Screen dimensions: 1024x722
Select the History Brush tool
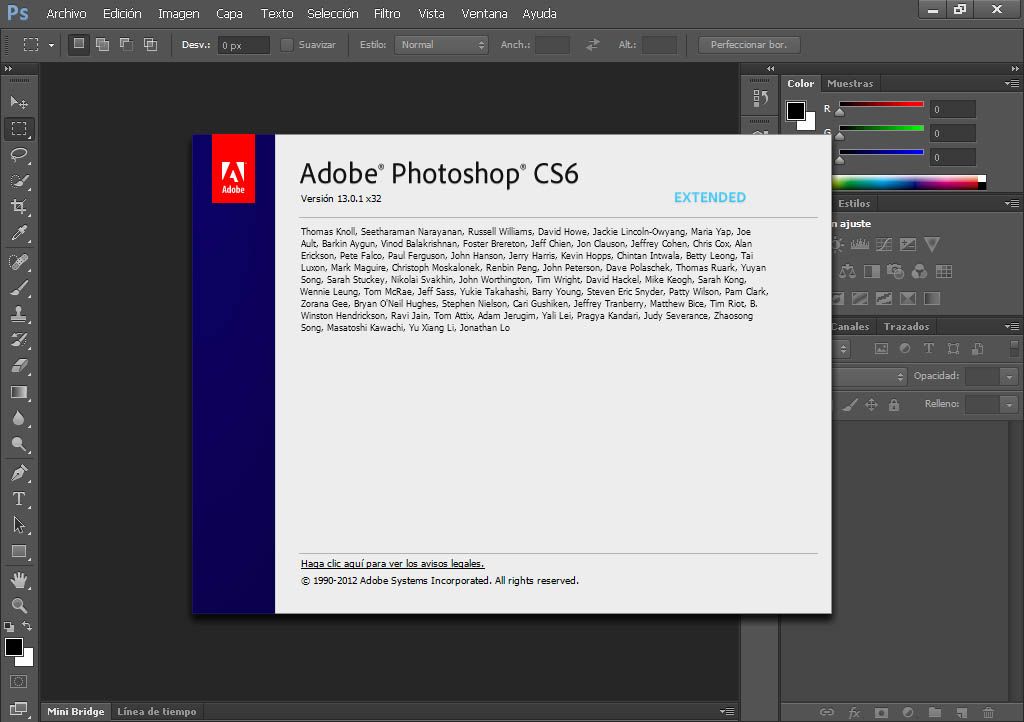pyautogui.click(x=19, y=340)
